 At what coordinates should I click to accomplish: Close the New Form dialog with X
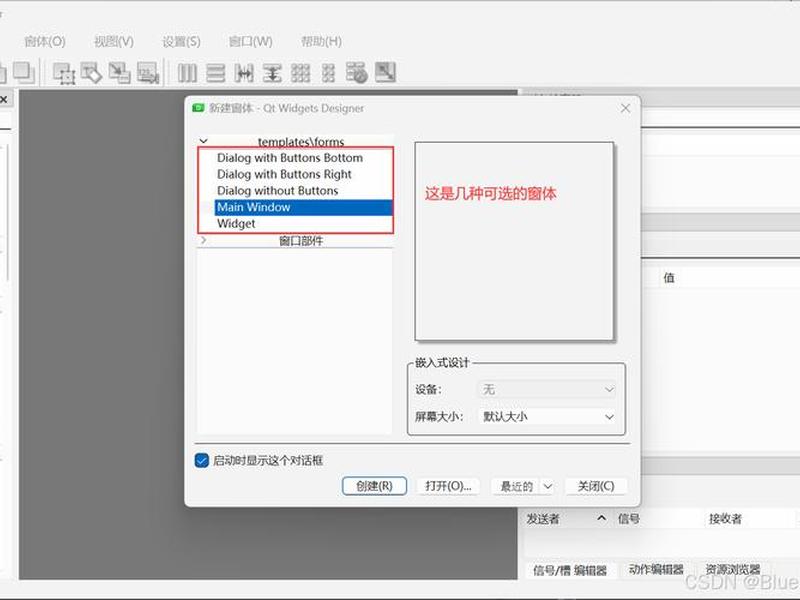626,108
